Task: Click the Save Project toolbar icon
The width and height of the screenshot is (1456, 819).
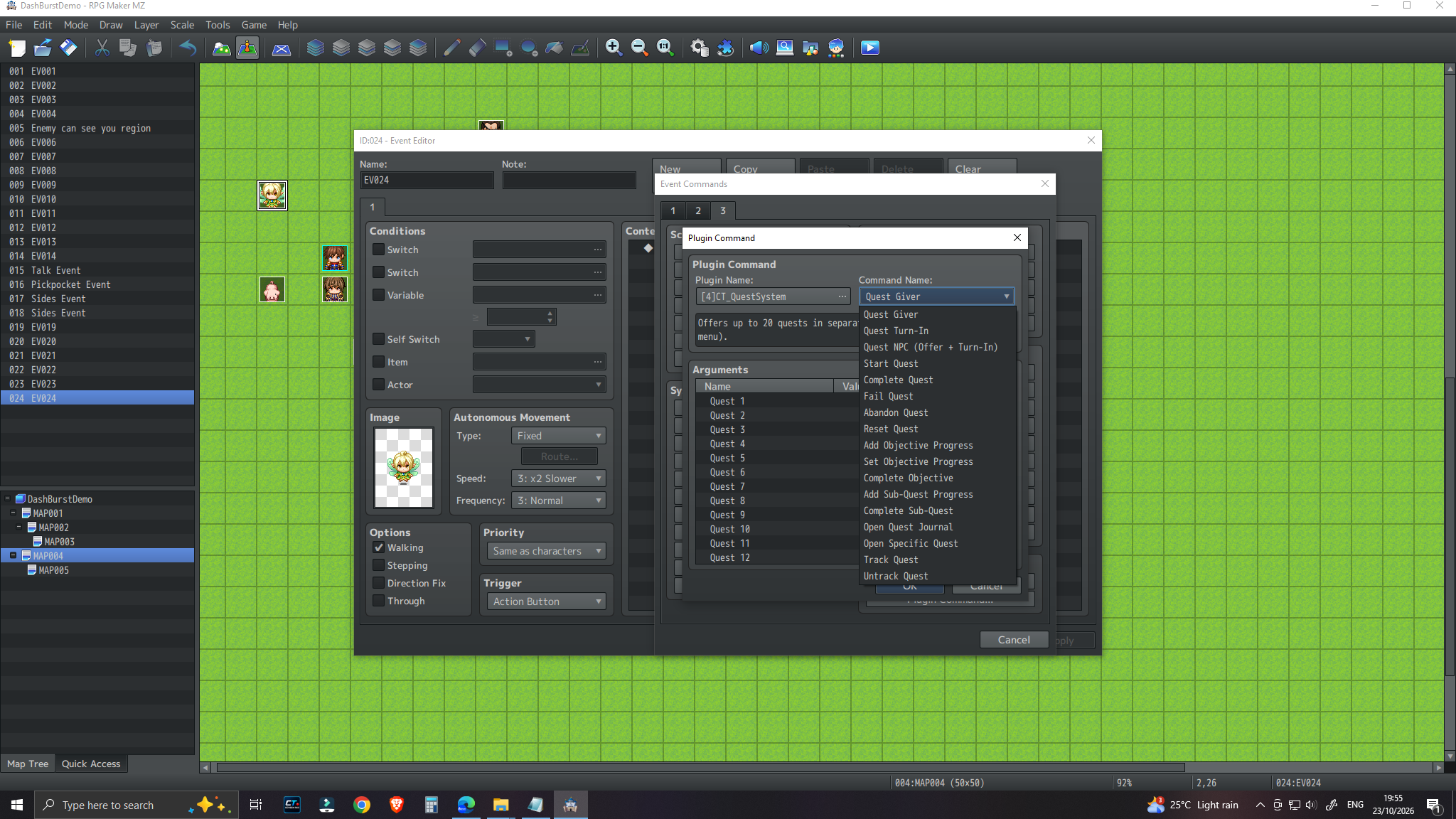Action: tap(68, 48)
